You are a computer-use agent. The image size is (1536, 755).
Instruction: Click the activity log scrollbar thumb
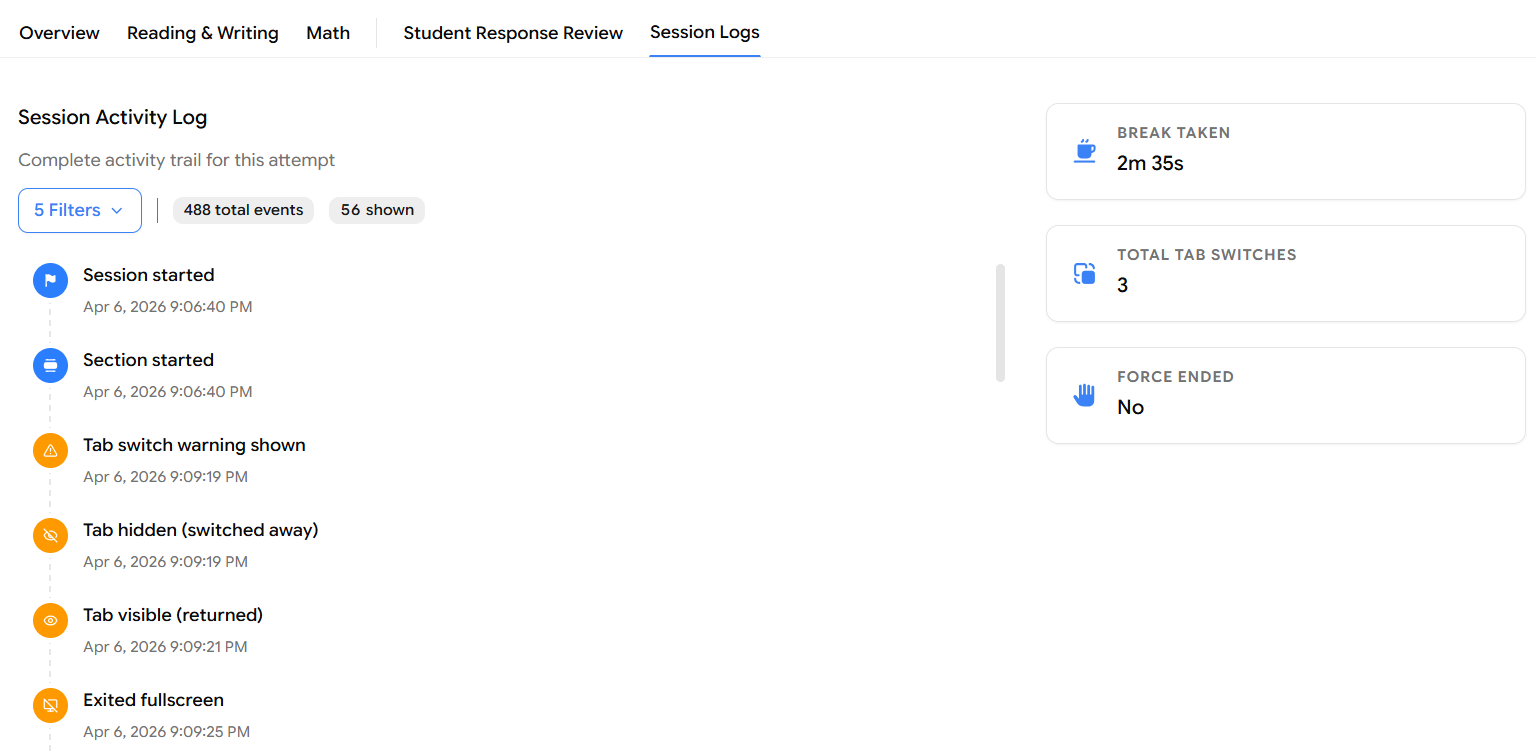click(x=1000, y=322)
